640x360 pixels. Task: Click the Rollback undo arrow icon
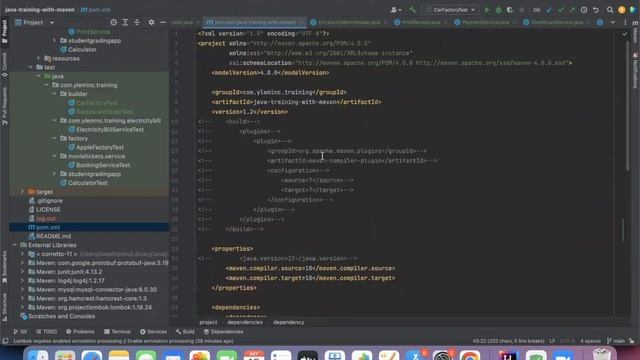[x=596, y=10]
